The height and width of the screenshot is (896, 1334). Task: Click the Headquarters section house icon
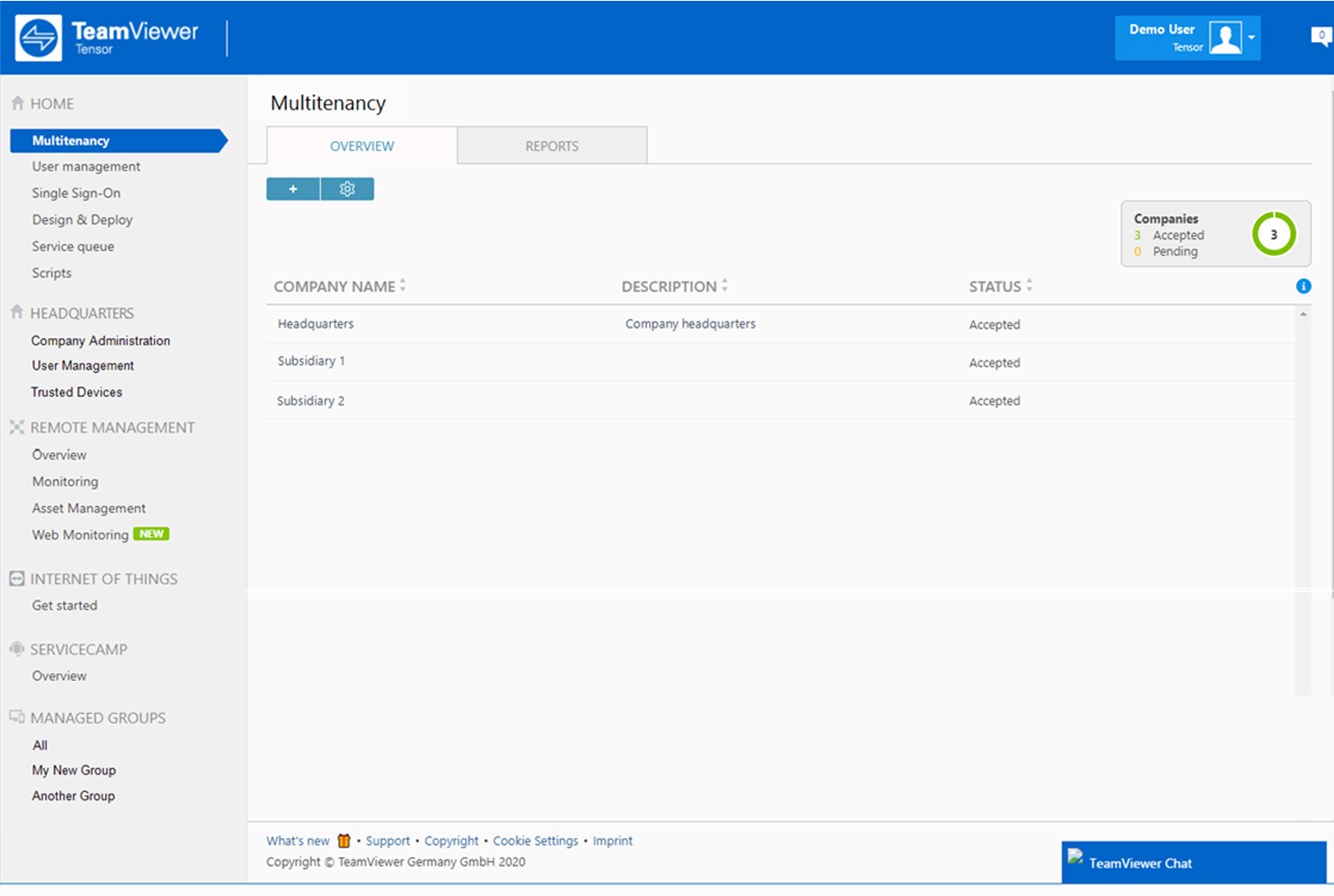pos(17,313)
